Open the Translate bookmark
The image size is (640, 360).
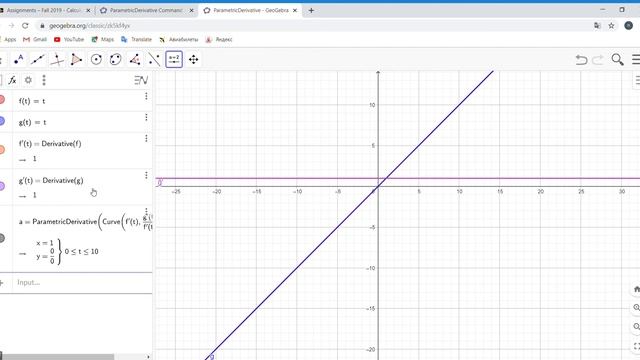[x=136, y=40]
